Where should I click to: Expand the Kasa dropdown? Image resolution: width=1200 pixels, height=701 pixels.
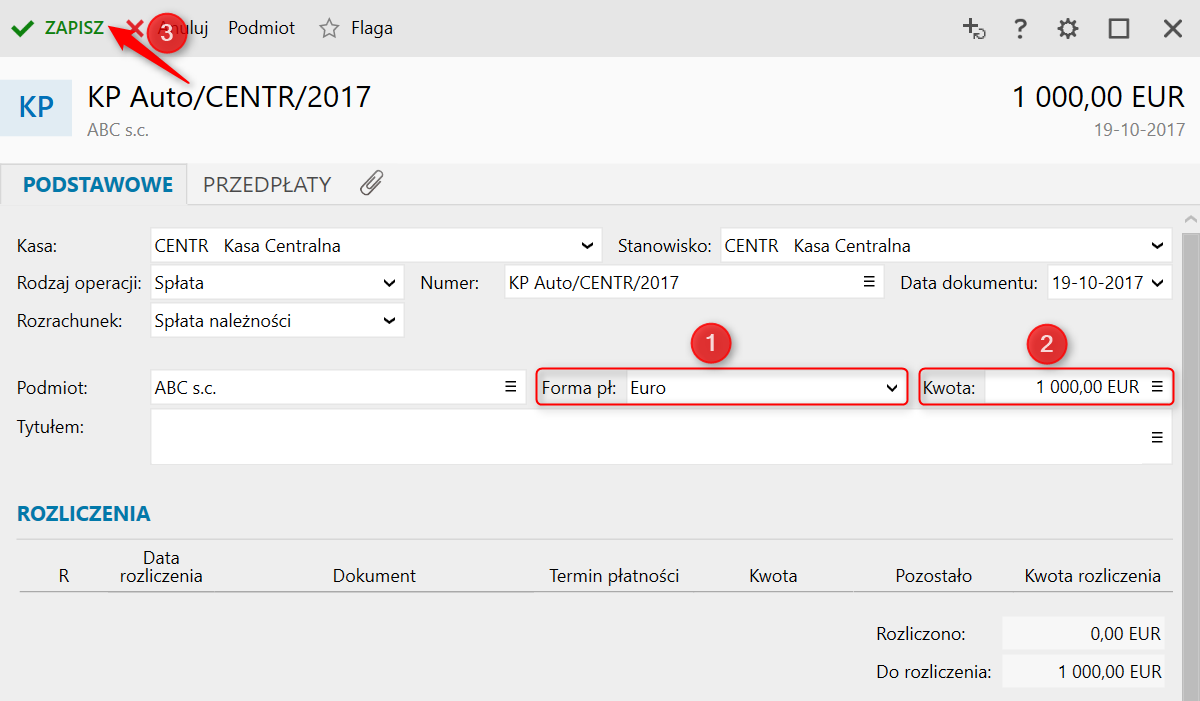(587, 246)
